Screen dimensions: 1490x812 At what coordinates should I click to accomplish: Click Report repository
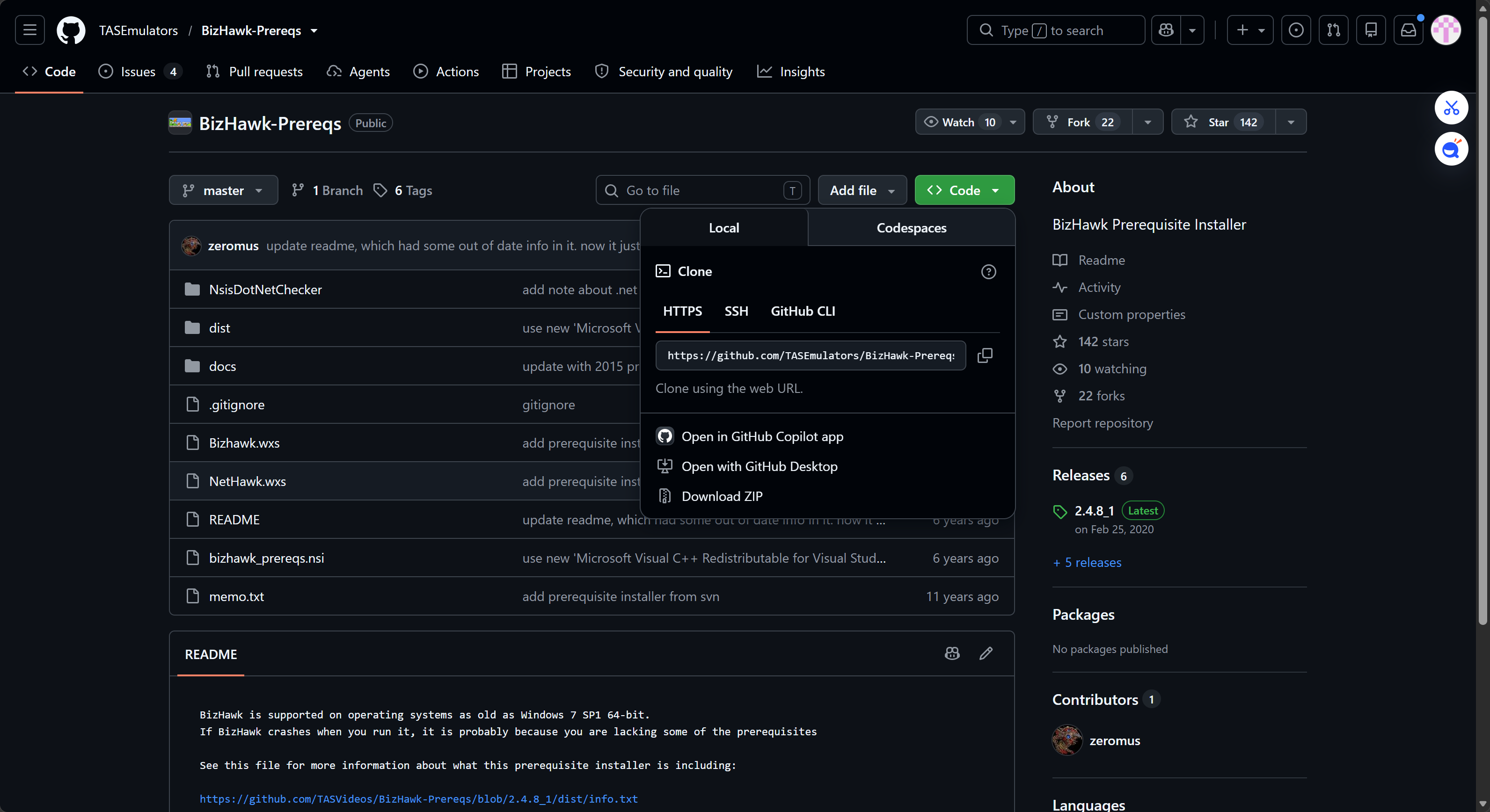pyautogui.click(x=1103, y=423)
